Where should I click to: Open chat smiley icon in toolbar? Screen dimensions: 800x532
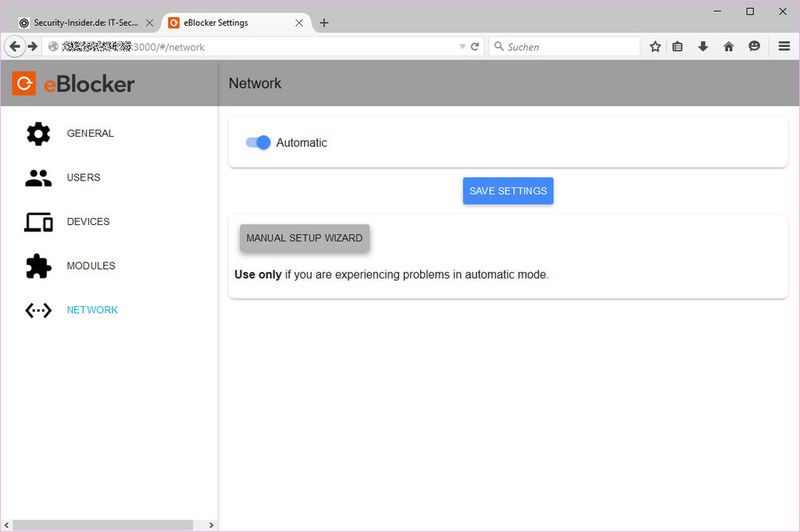pos(754,46)
